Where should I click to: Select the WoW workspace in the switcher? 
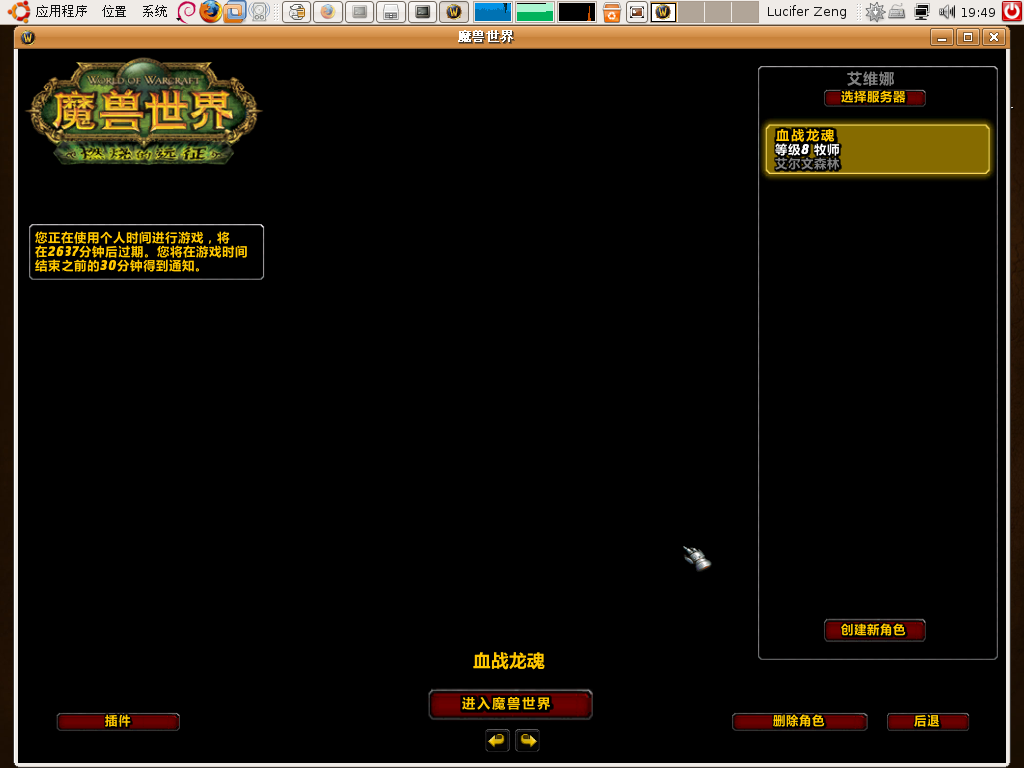pyautogui.click(x=664, y=12)
